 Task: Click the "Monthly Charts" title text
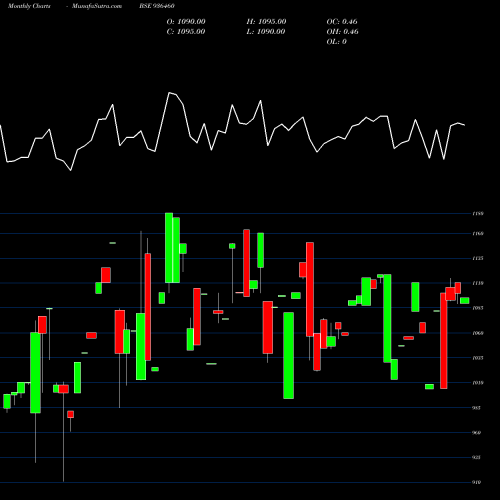29,6
